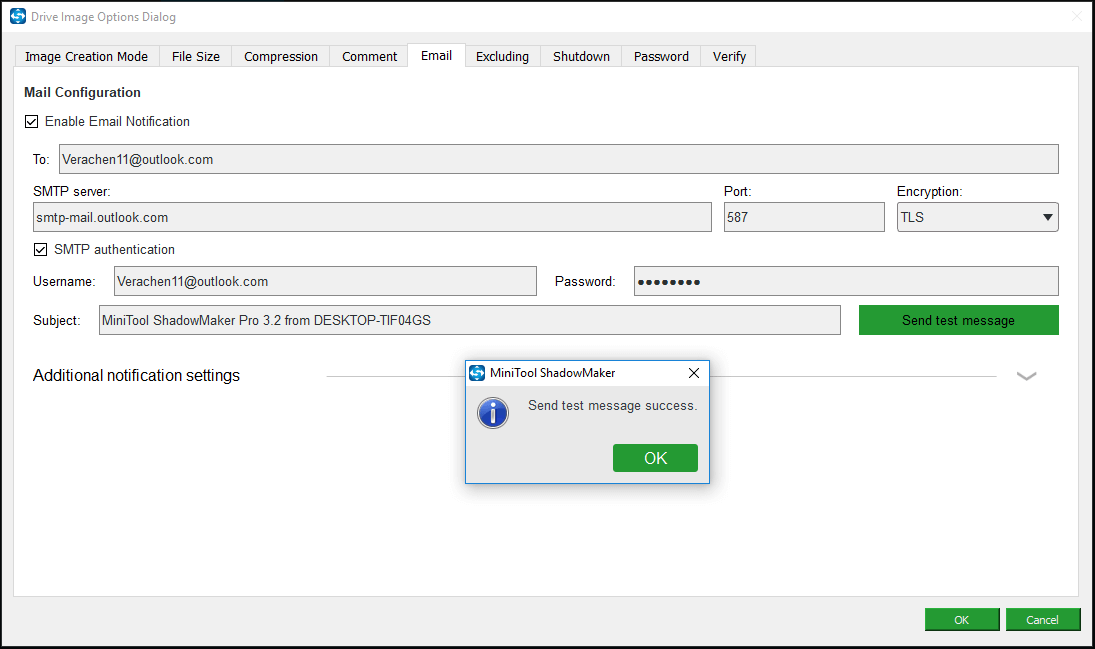Go to the Excluding tab
This screenshot has width=1095, height=649.
(x=502, y=57)
